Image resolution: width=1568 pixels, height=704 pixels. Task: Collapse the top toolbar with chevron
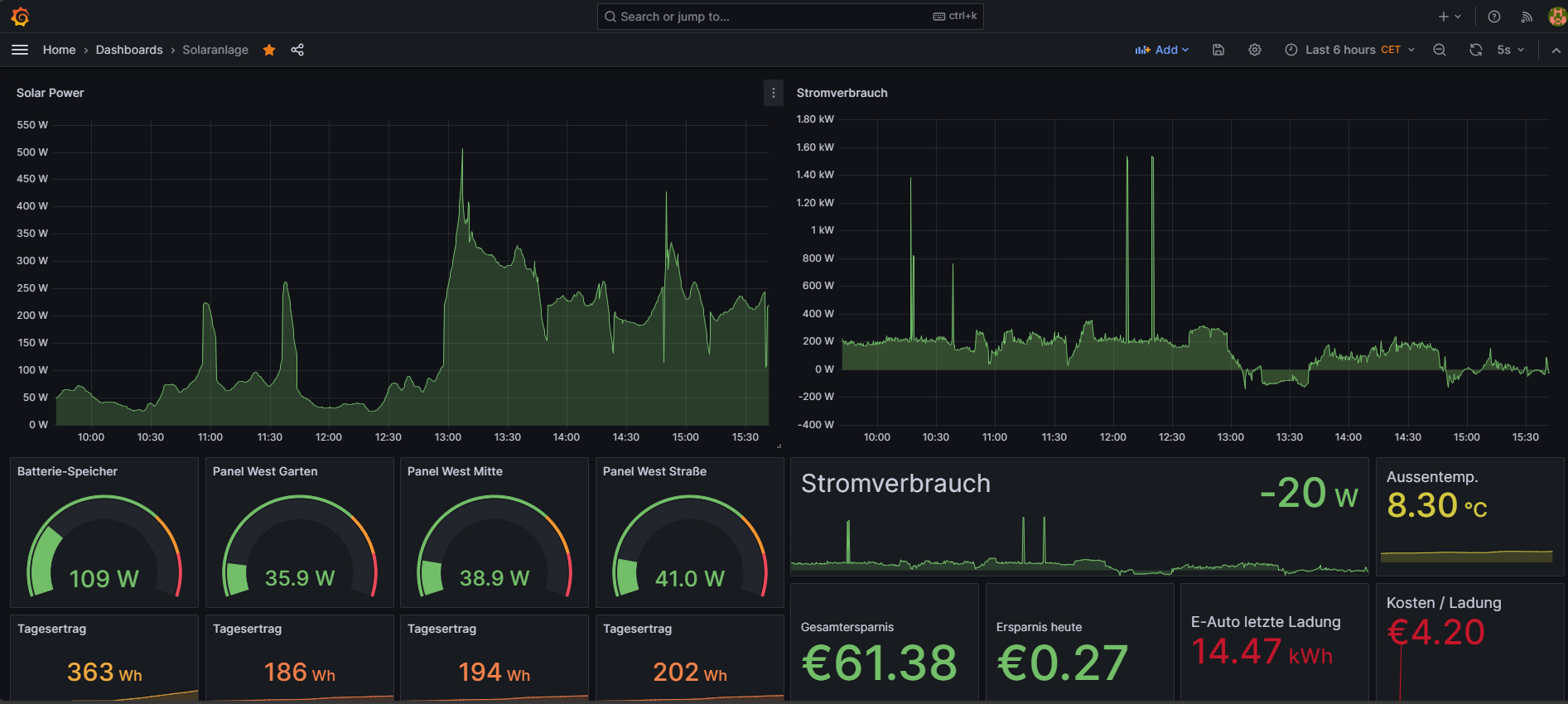(1556, 50)
